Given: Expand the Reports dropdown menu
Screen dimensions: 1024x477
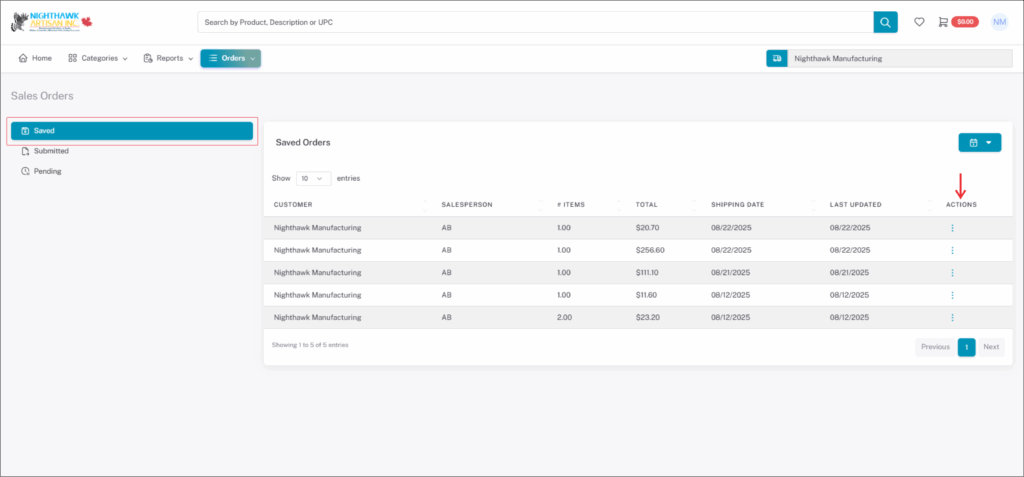Looking at the screenshot, I should 168,58.
